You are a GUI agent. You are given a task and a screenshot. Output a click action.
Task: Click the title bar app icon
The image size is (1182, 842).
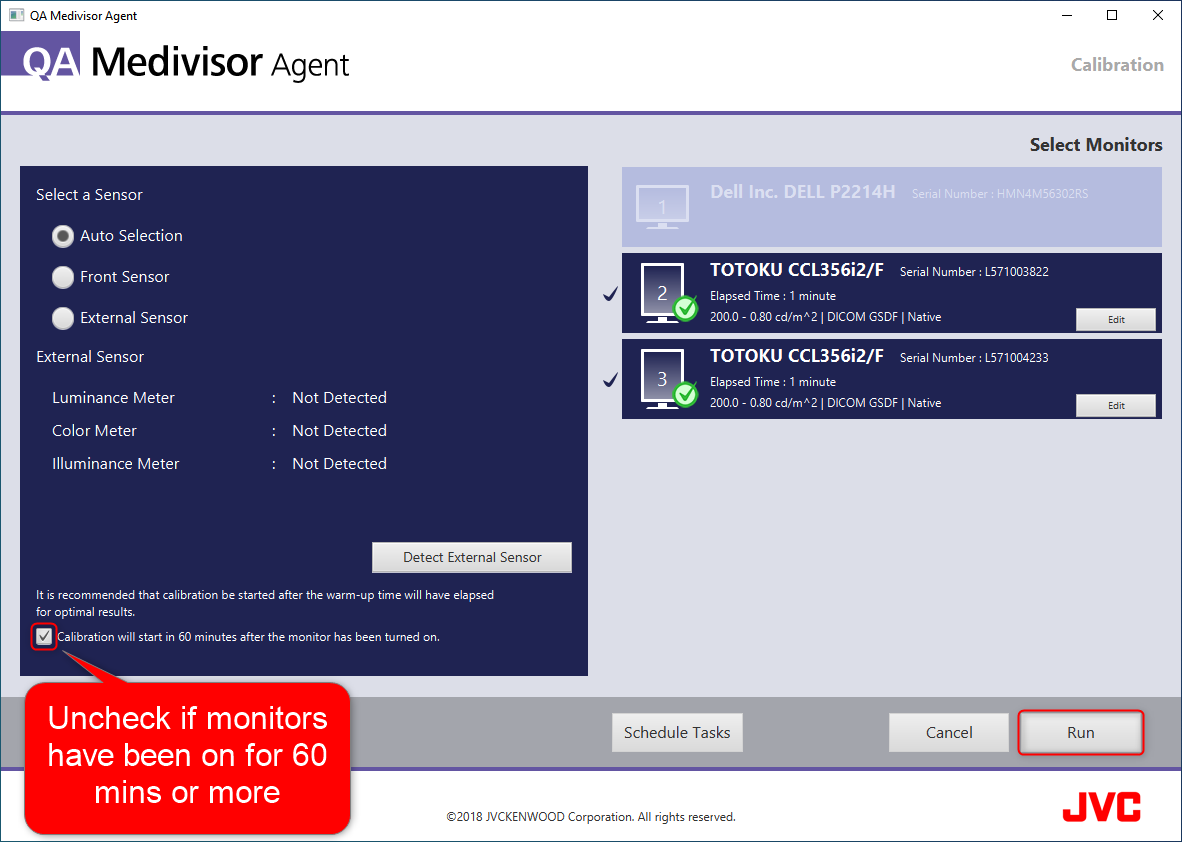[16, 15]
